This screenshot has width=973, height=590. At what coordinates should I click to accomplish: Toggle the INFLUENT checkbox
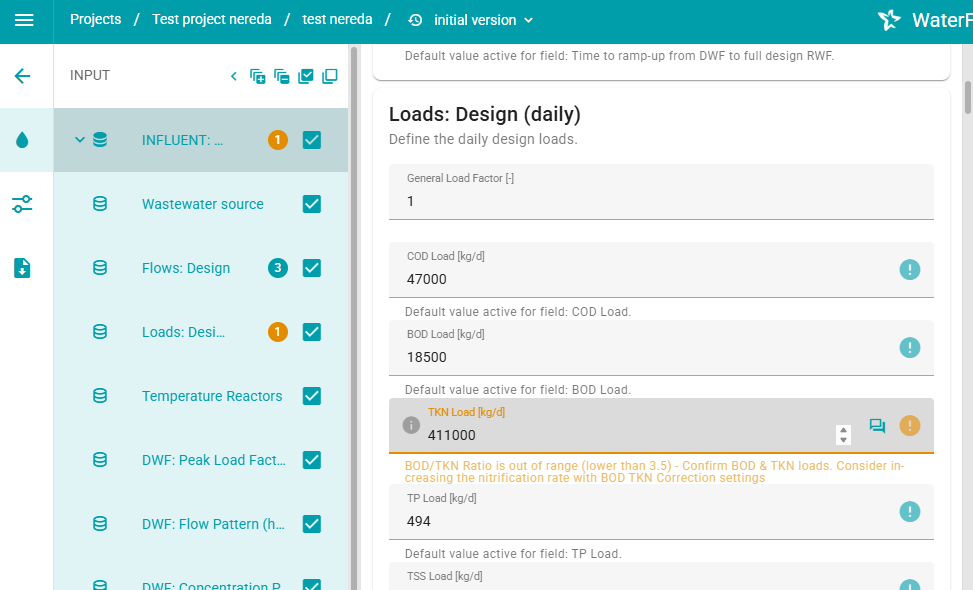tap(312, 140)
